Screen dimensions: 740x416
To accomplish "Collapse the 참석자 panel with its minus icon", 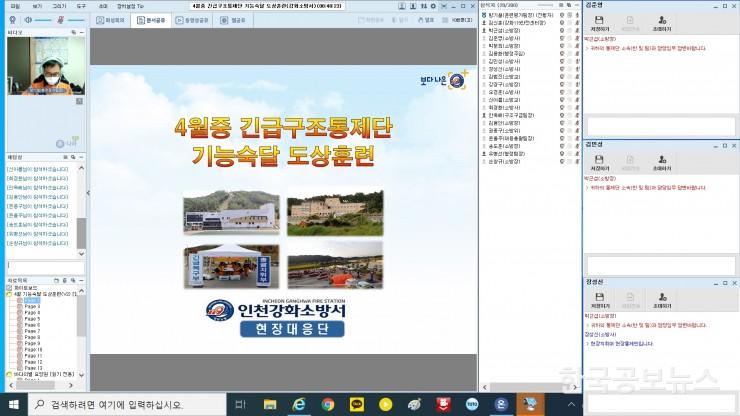I will (577, 5).
